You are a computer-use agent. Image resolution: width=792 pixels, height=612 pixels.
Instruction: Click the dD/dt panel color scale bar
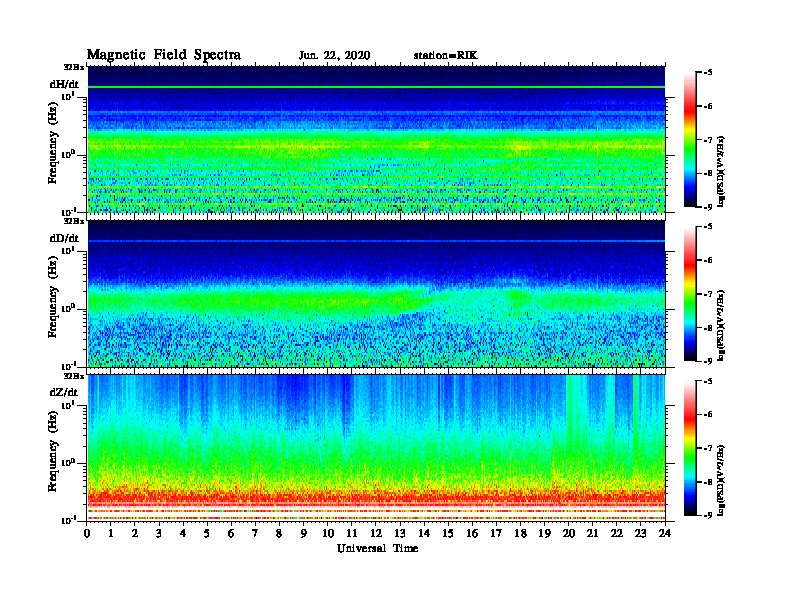click(x=690, y=294)
